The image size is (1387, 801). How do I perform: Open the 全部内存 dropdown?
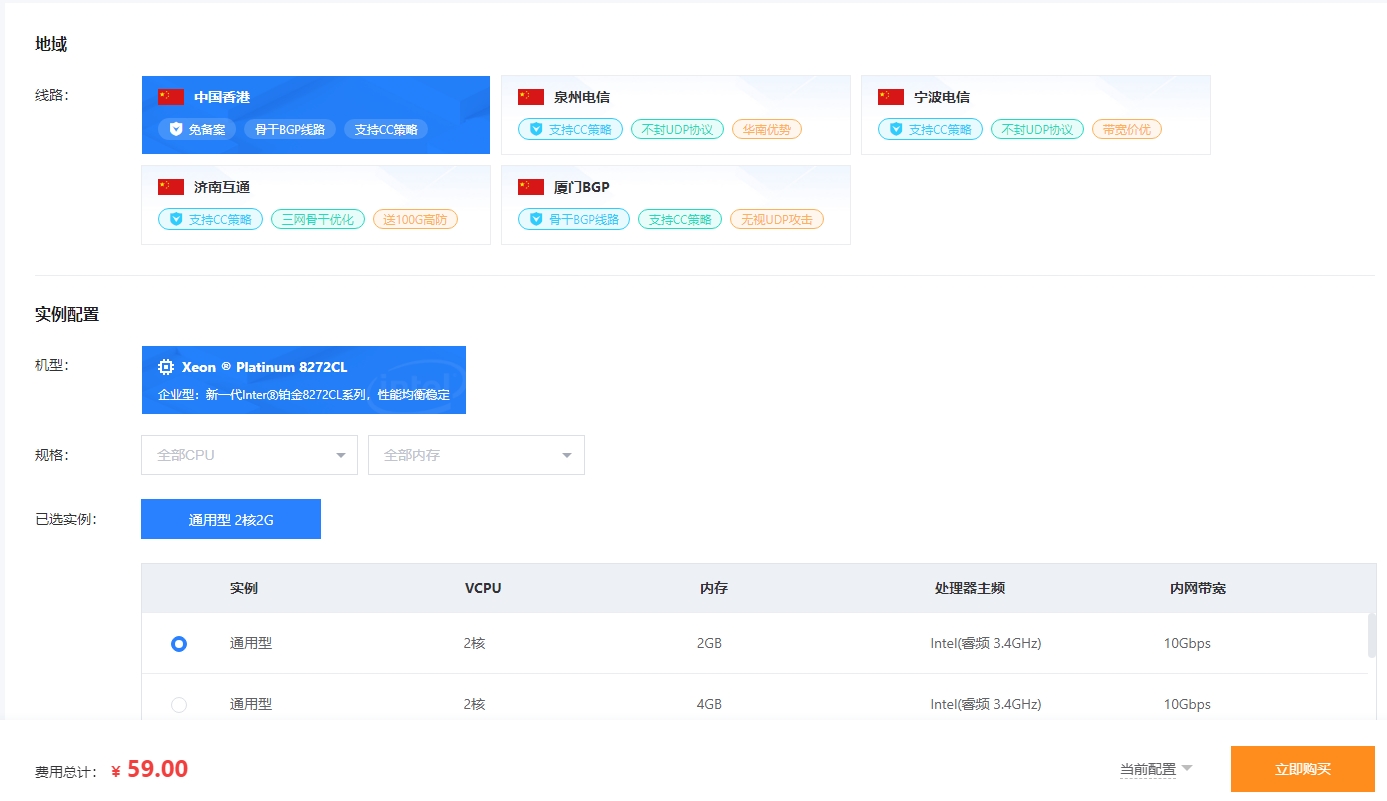pos(476,455)
